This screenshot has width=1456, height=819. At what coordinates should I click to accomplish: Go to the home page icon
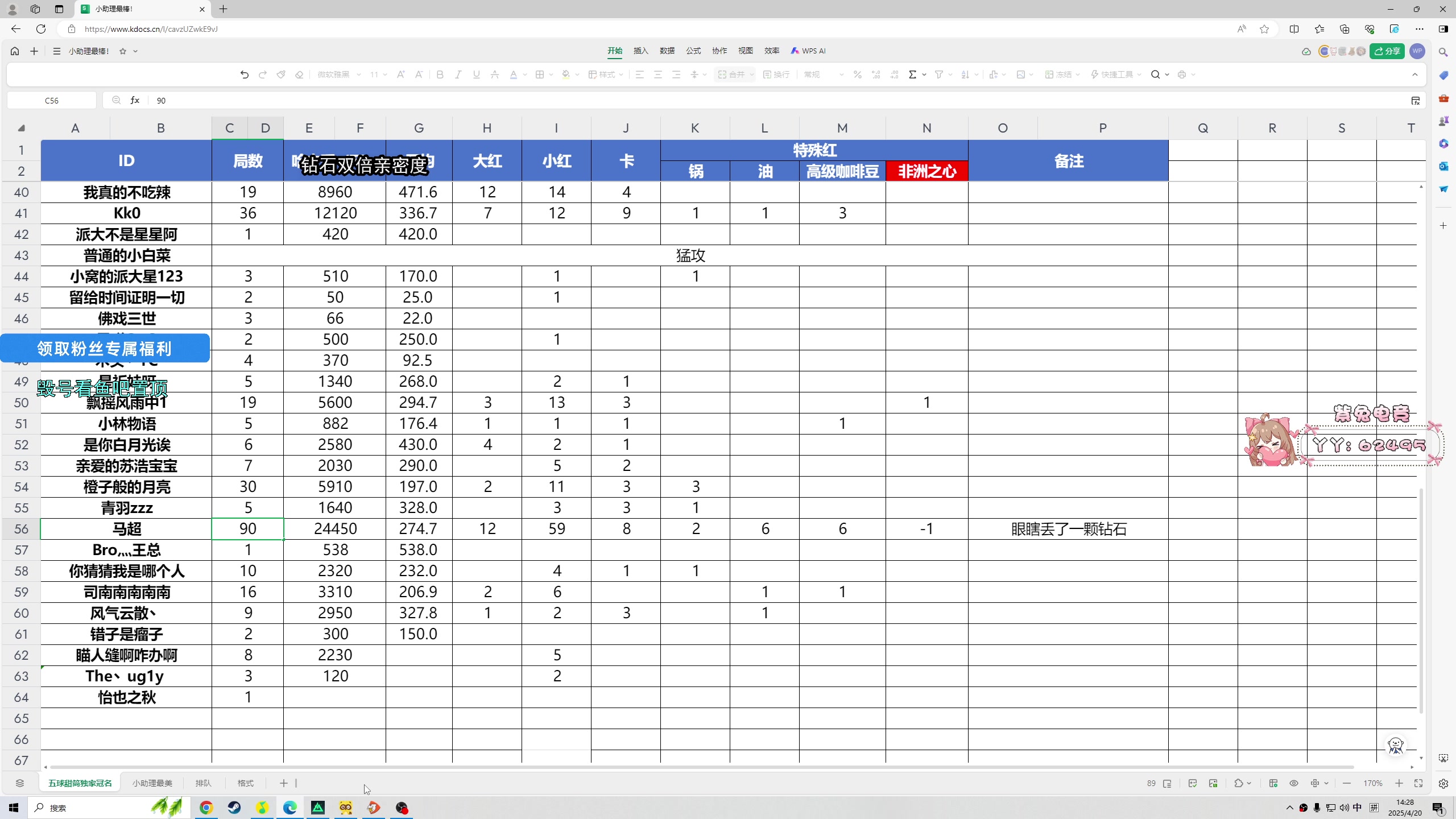(15, 51)
